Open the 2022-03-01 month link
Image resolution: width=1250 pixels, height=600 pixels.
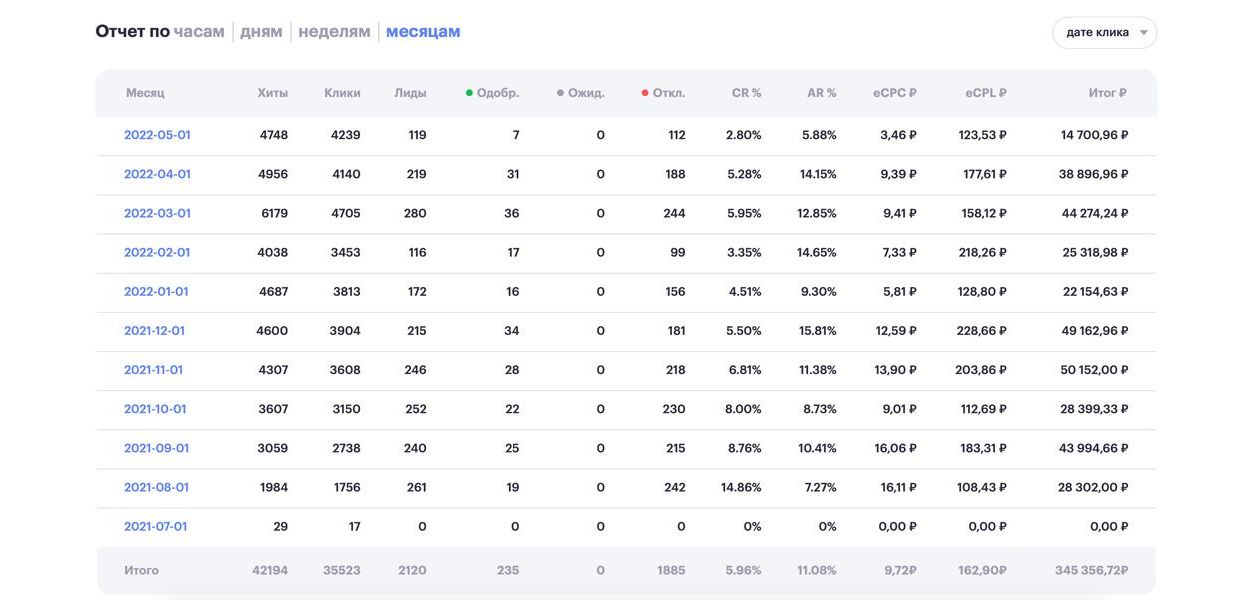point(157,213)
